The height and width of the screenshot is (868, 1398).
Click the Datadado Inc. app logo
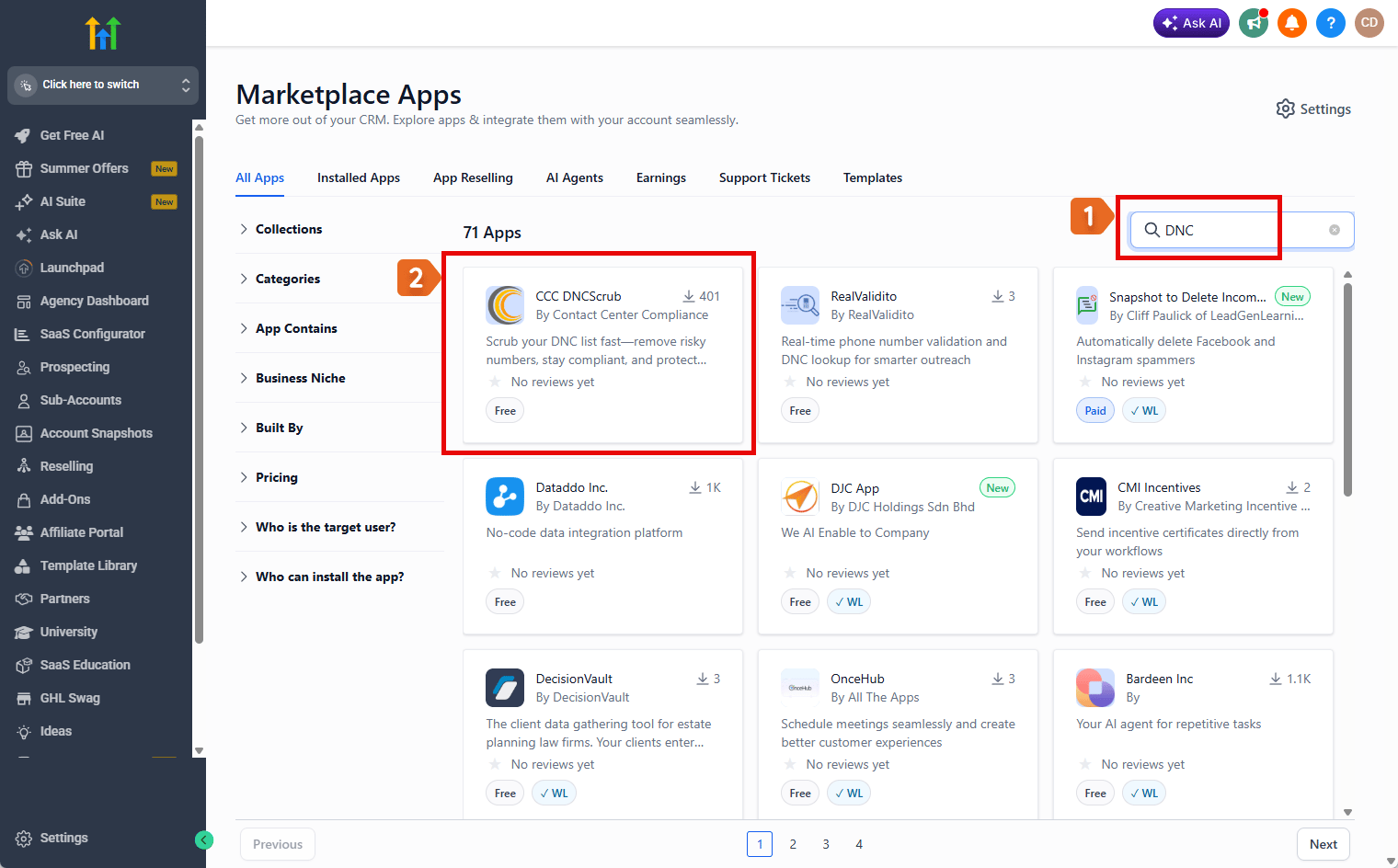coord(505,497)
